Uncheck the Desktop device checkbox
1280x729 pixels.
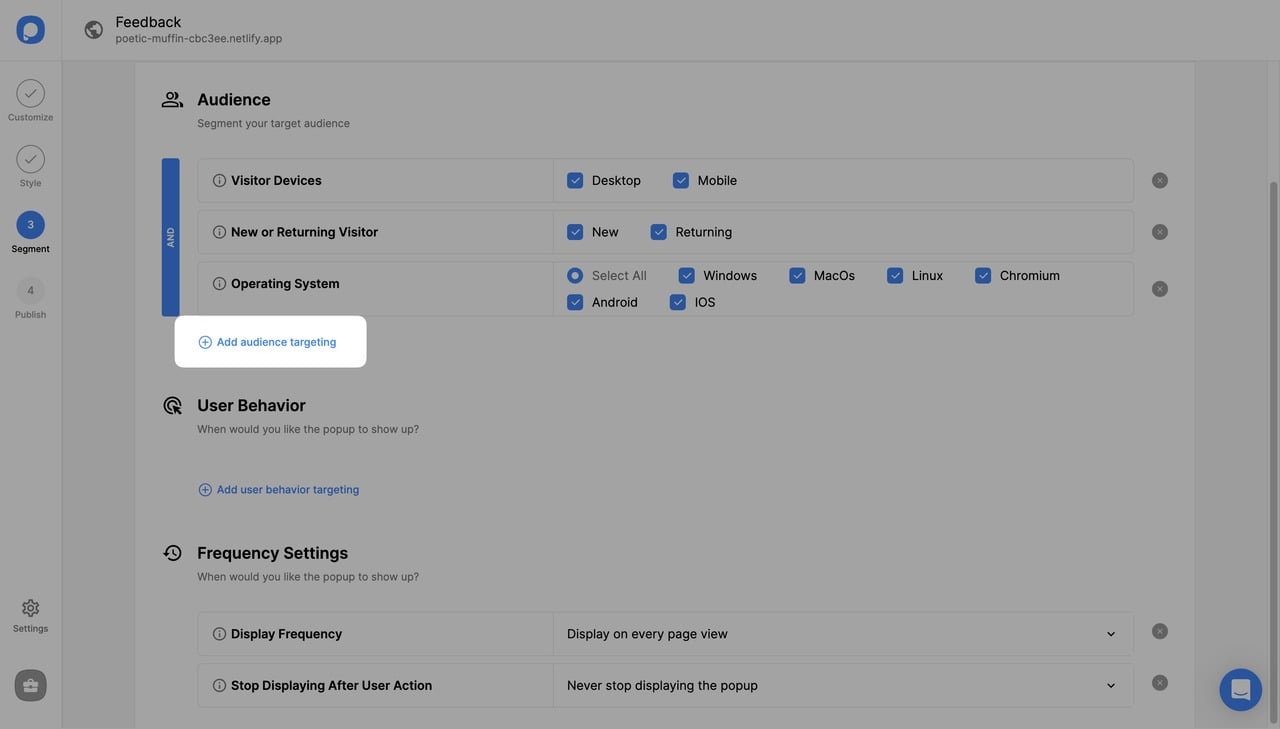pos(575,181)
